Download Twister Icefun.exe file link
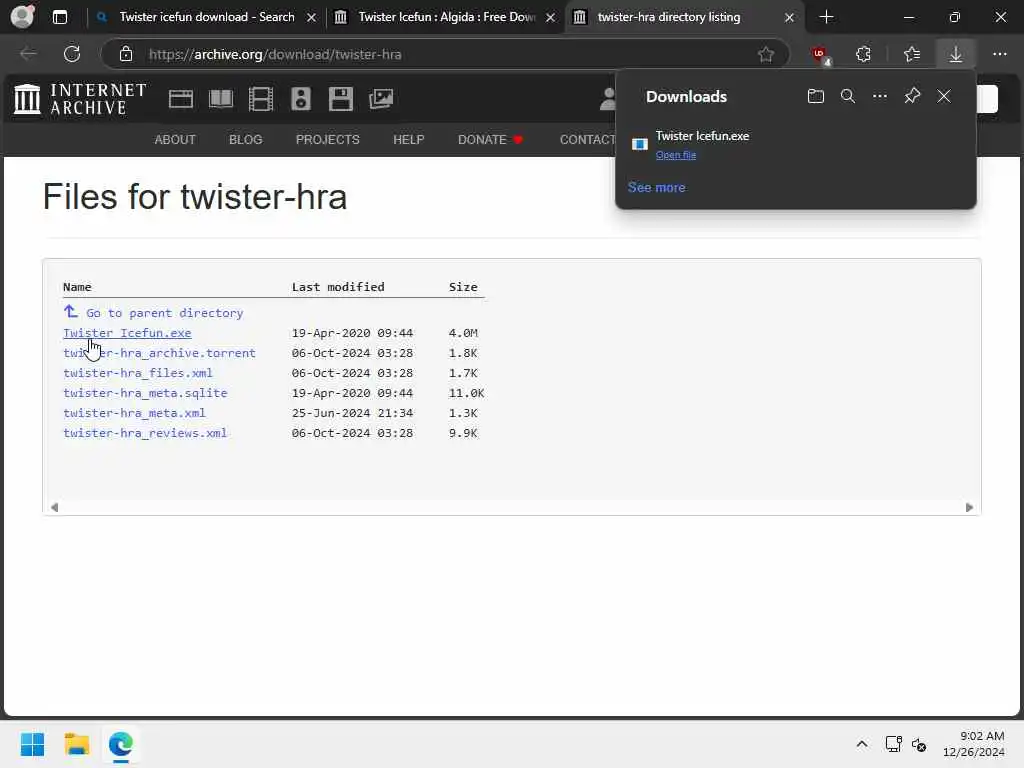1024x768 pixels. 127,333
